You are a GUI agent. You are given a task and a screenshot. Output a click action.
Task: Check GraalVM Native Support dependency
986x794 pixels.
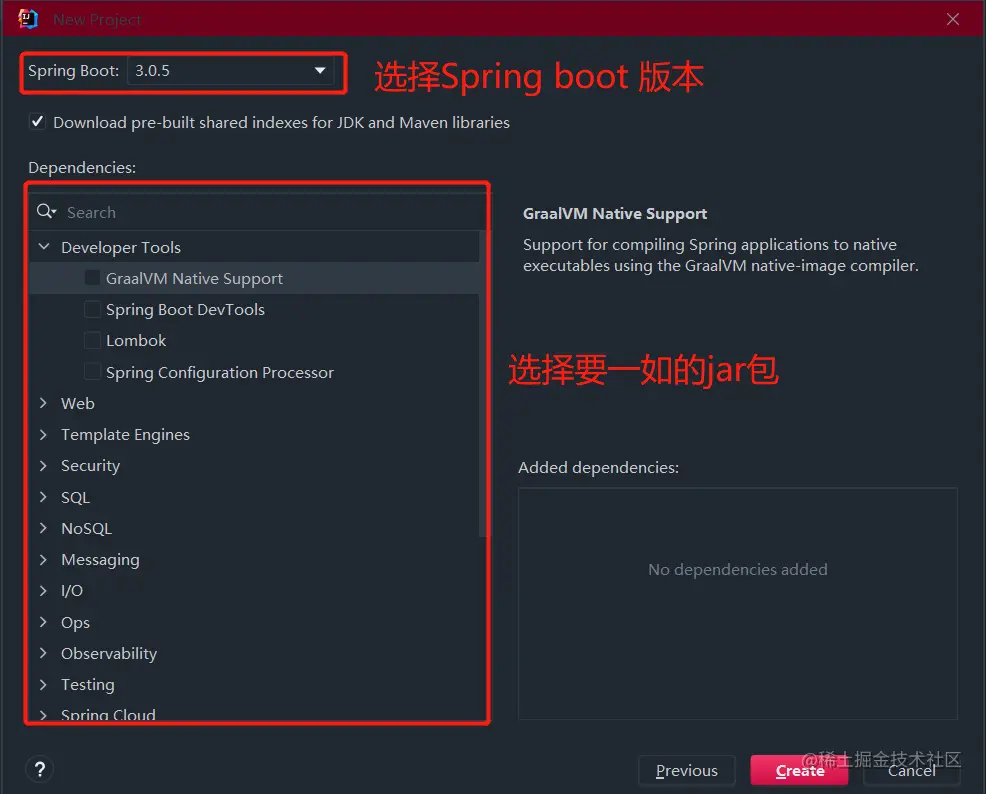point(92,278)
